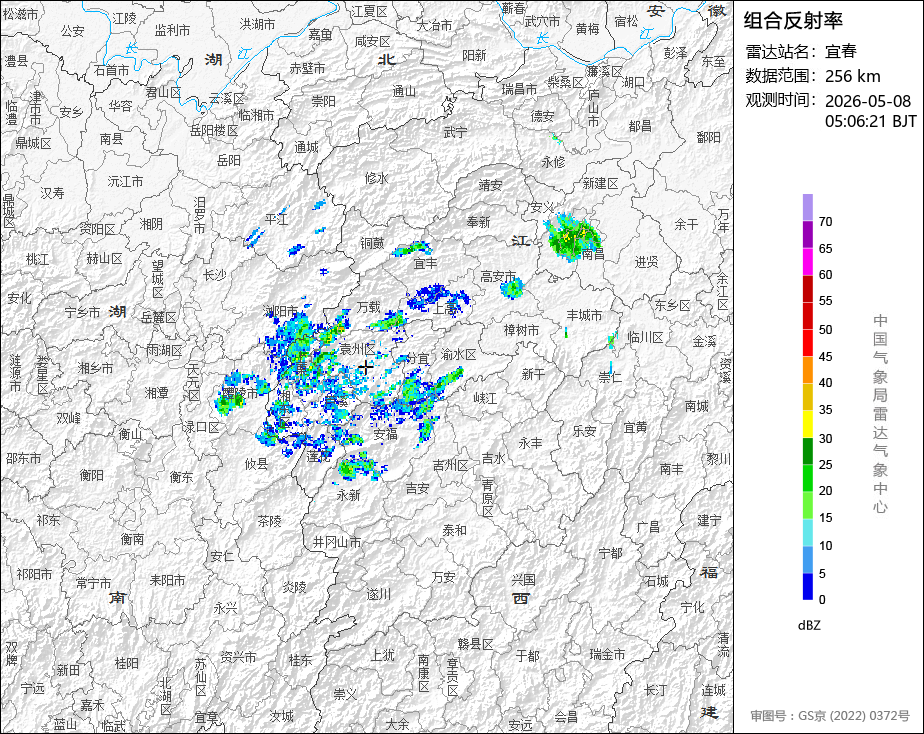Click the radar echo blob at 高安市
Image resolution: width=924 pixels, height=734 pixels.
coord(512,288)
